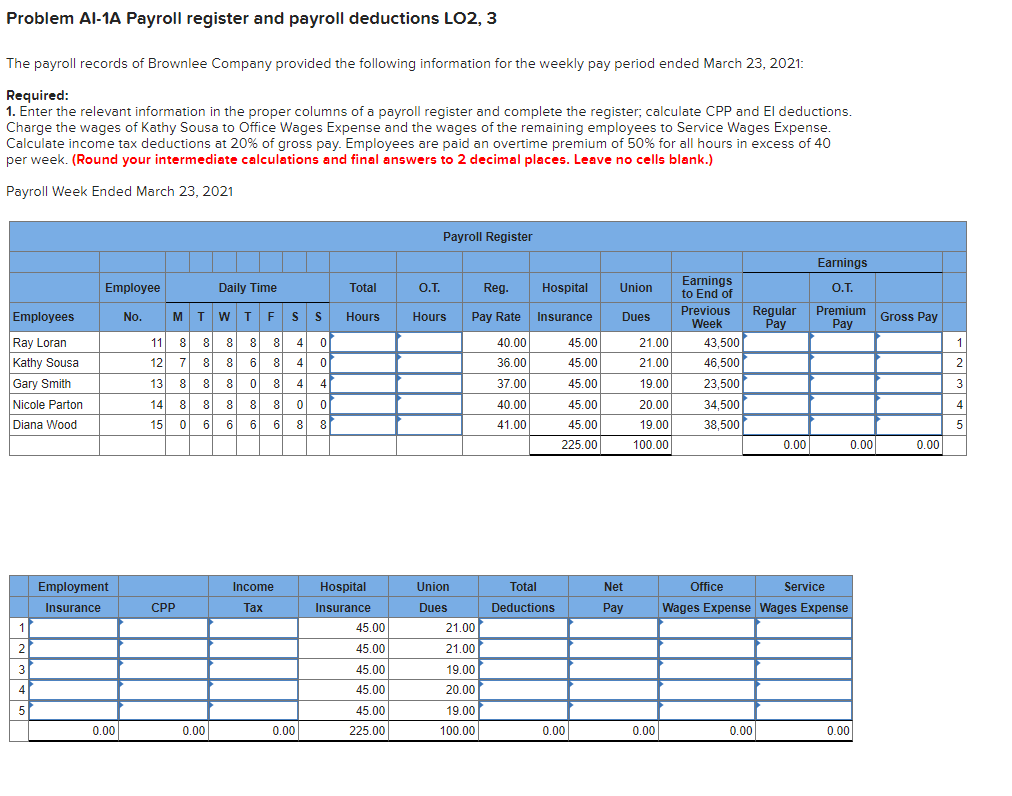Click Regular Pay input for Kathy Sousa

[775, 362]
